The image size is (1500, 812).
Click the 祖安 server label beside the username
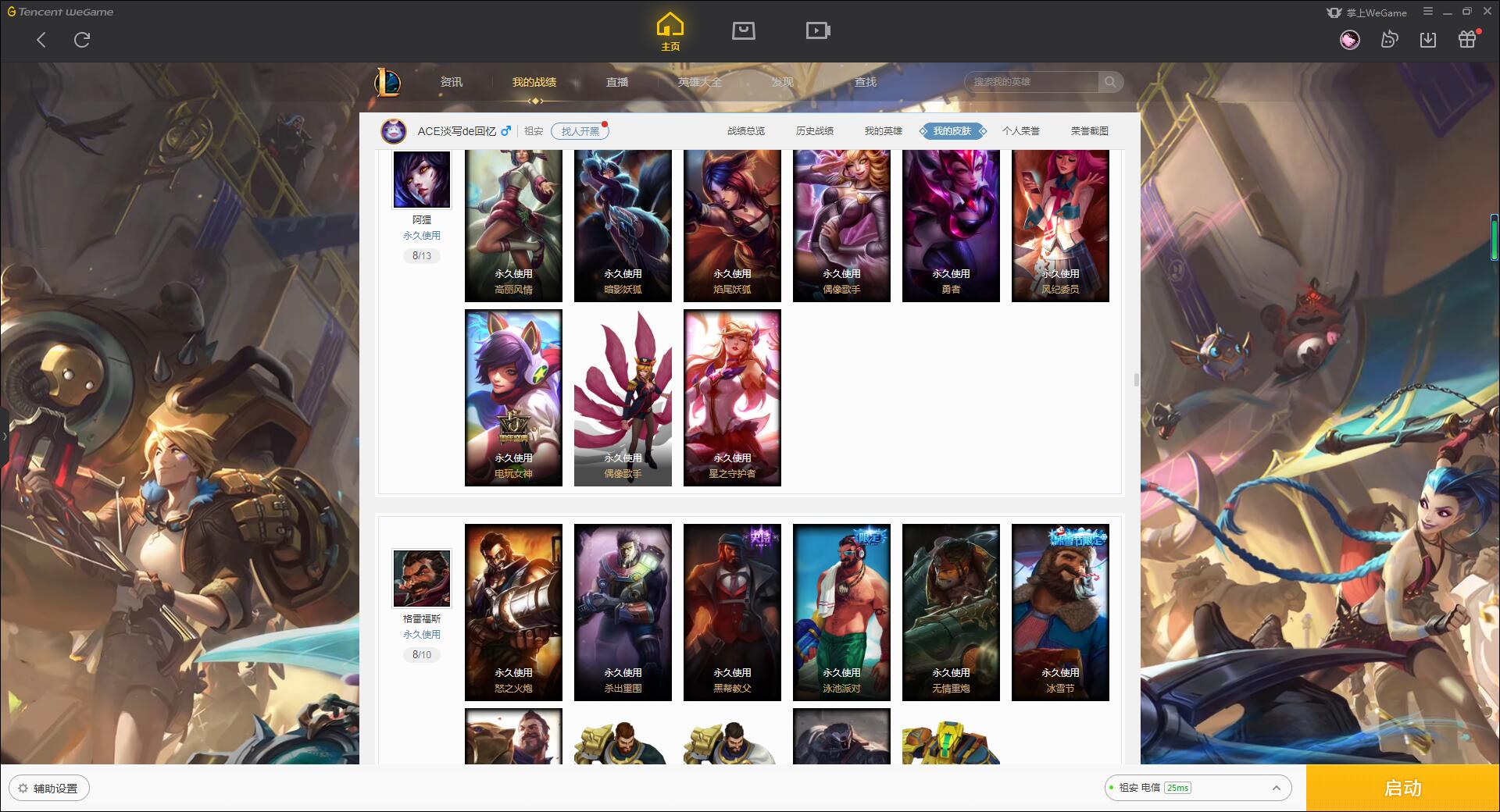pyautogui.click(x=534, y=131)
